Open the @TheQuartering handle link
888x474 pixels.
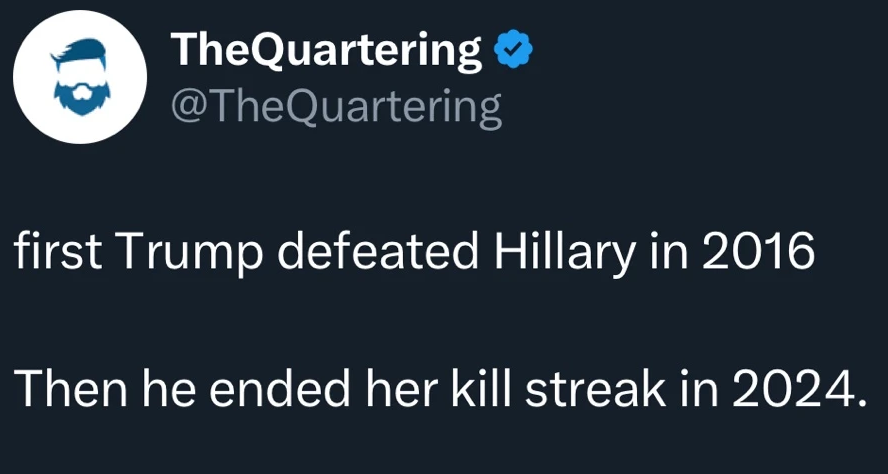click(x=337, y=107)
